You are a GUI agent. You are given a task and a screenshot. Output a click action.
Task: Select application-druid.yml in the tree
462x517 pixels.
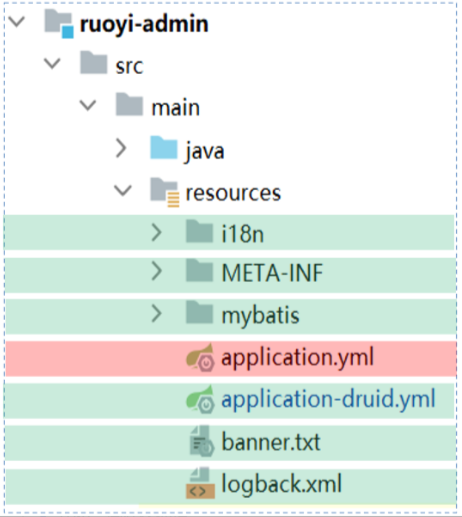(328, 400)
